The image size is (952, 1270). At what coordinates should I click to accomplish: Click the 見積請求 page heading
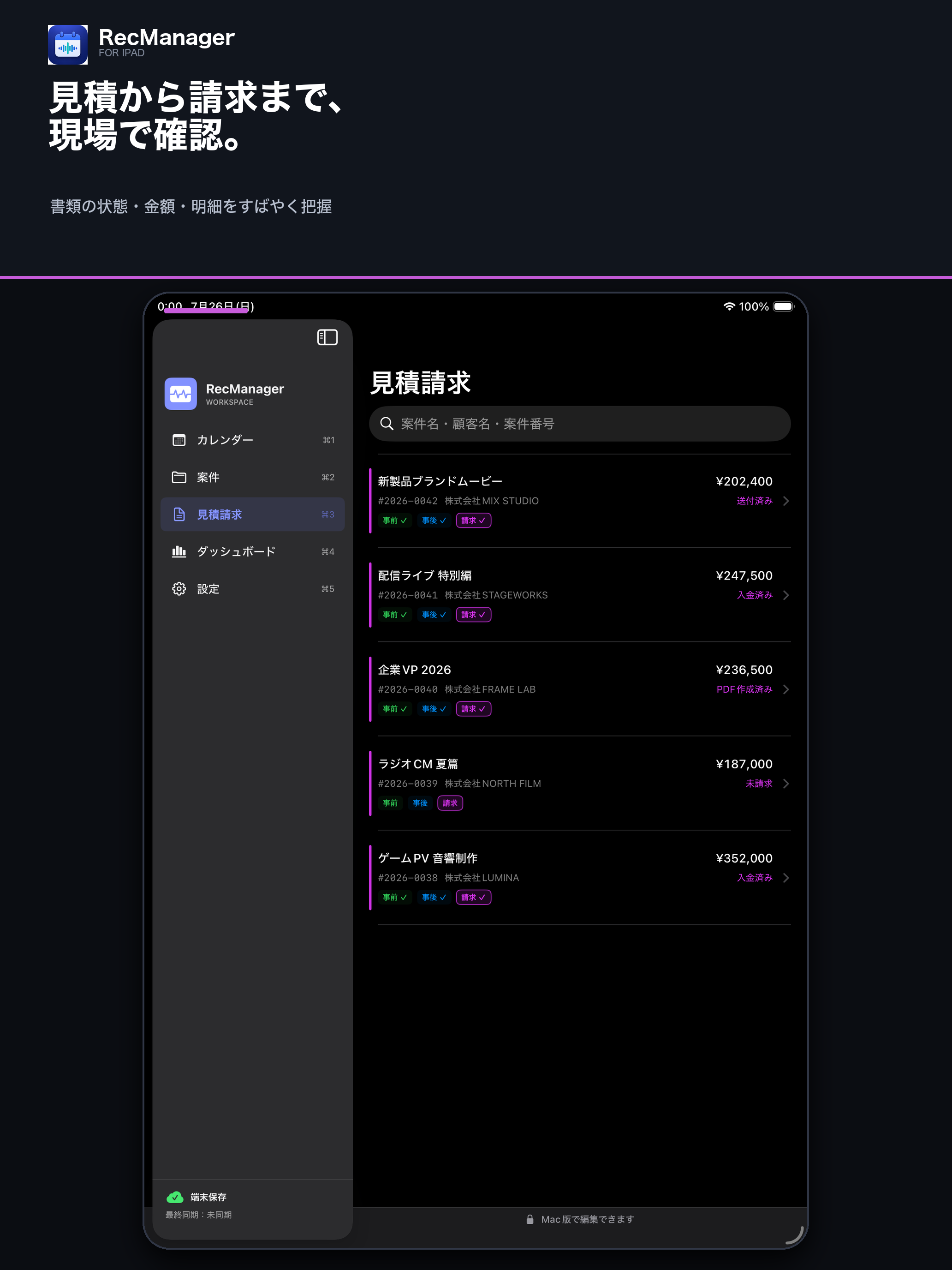click(420, 383)
